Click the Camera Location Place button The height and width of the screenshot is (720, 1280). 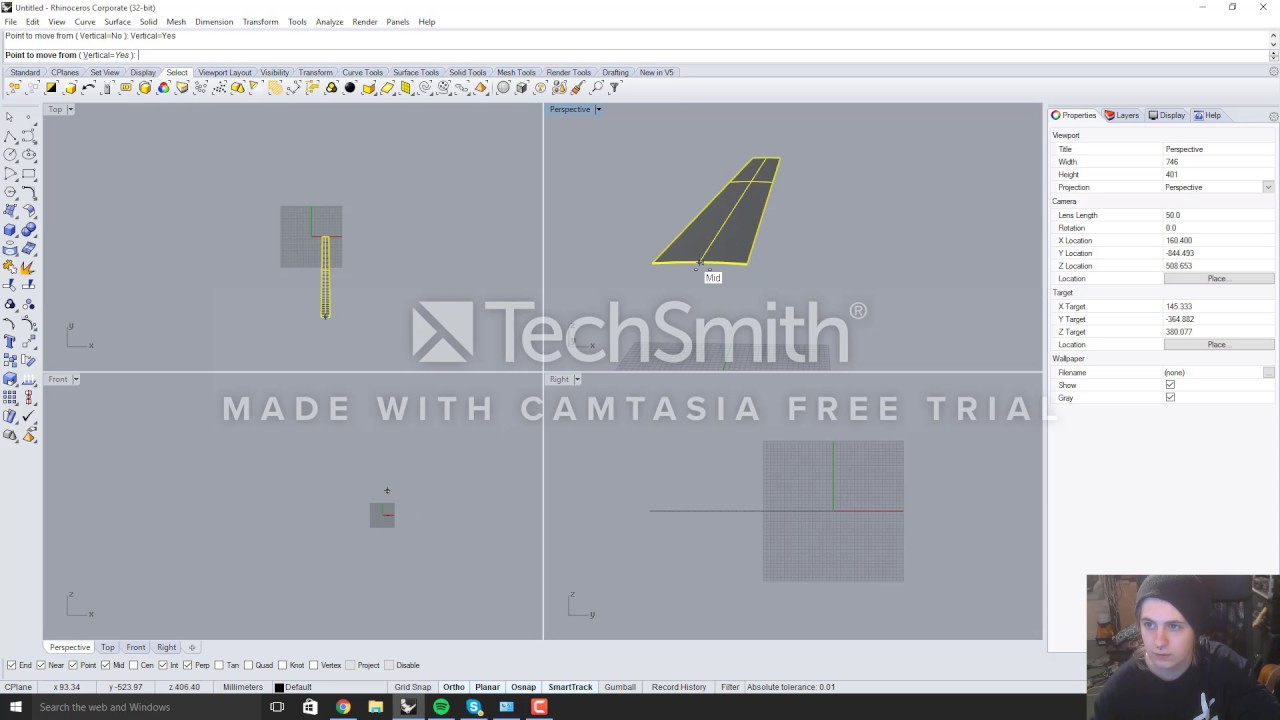pos(1218,279)
